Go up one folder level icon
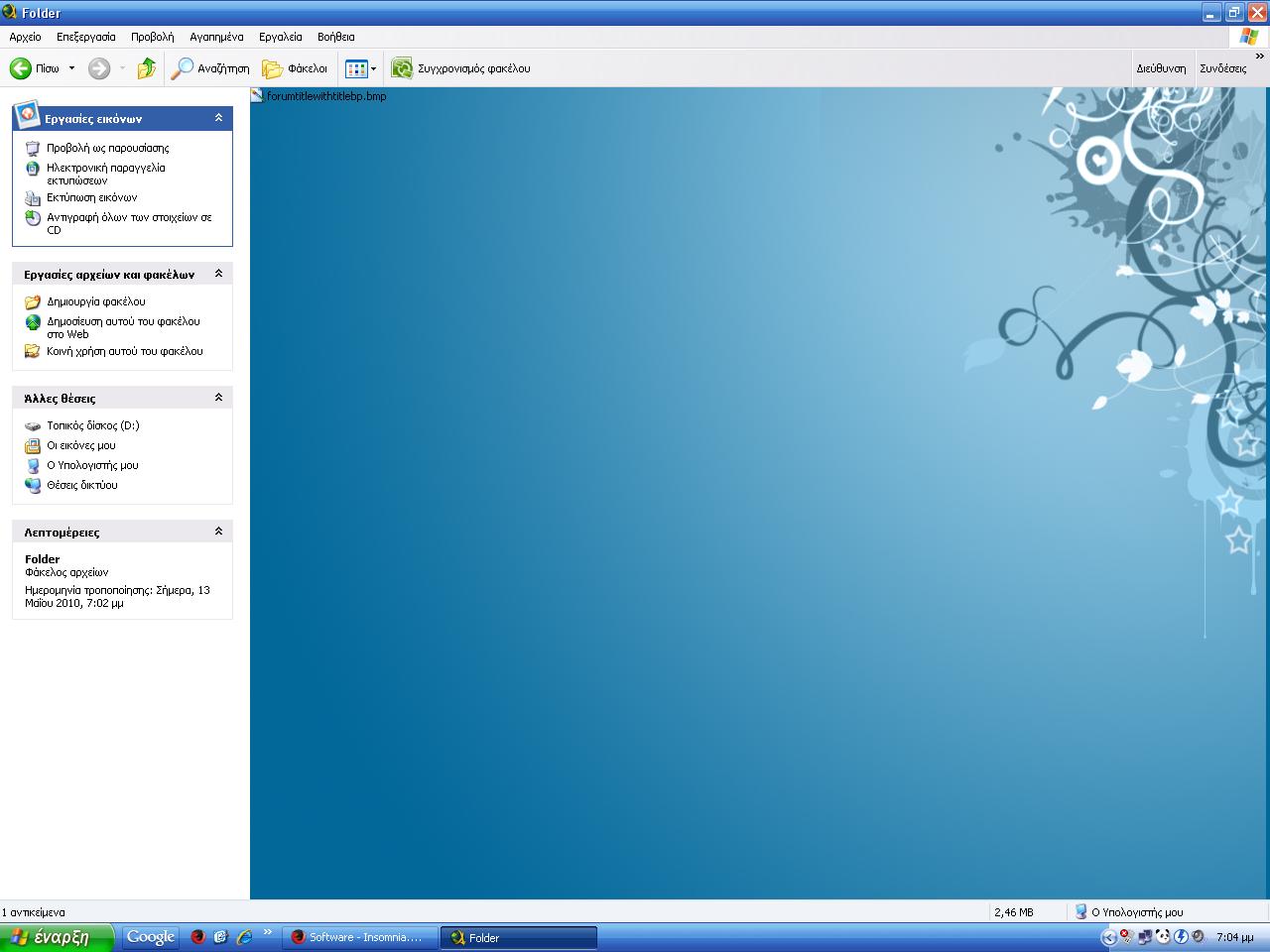The height and width of the screenshot is (952, 1270). (x=147, y=68)
